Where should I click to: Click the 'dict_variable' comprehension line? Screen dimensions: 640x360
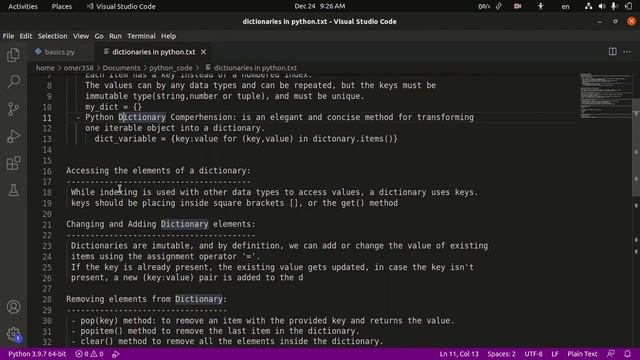[x=246, y=139]
